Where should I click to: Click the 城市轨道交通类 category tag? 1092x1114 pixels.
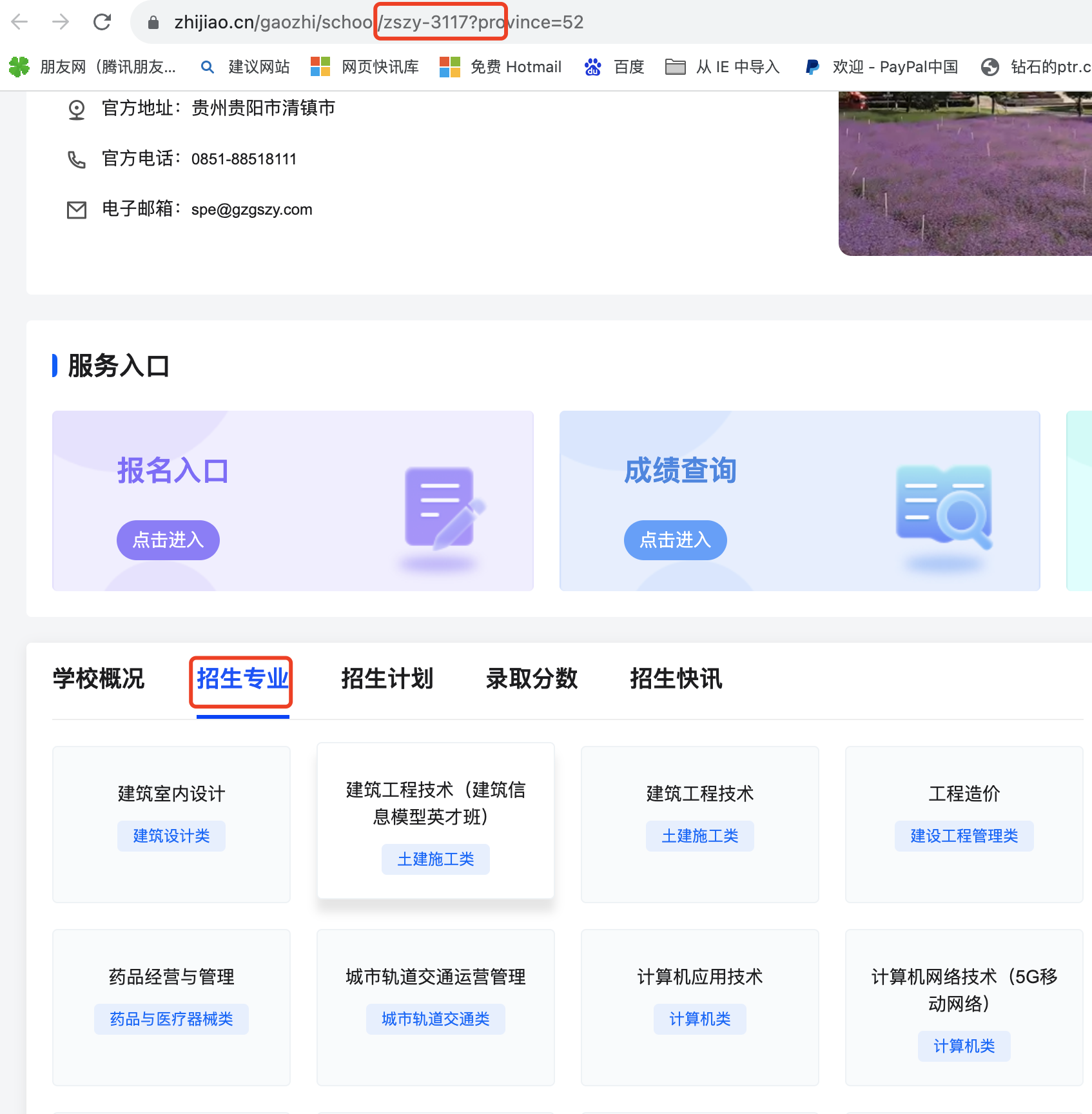click(x=436, y=1019)
